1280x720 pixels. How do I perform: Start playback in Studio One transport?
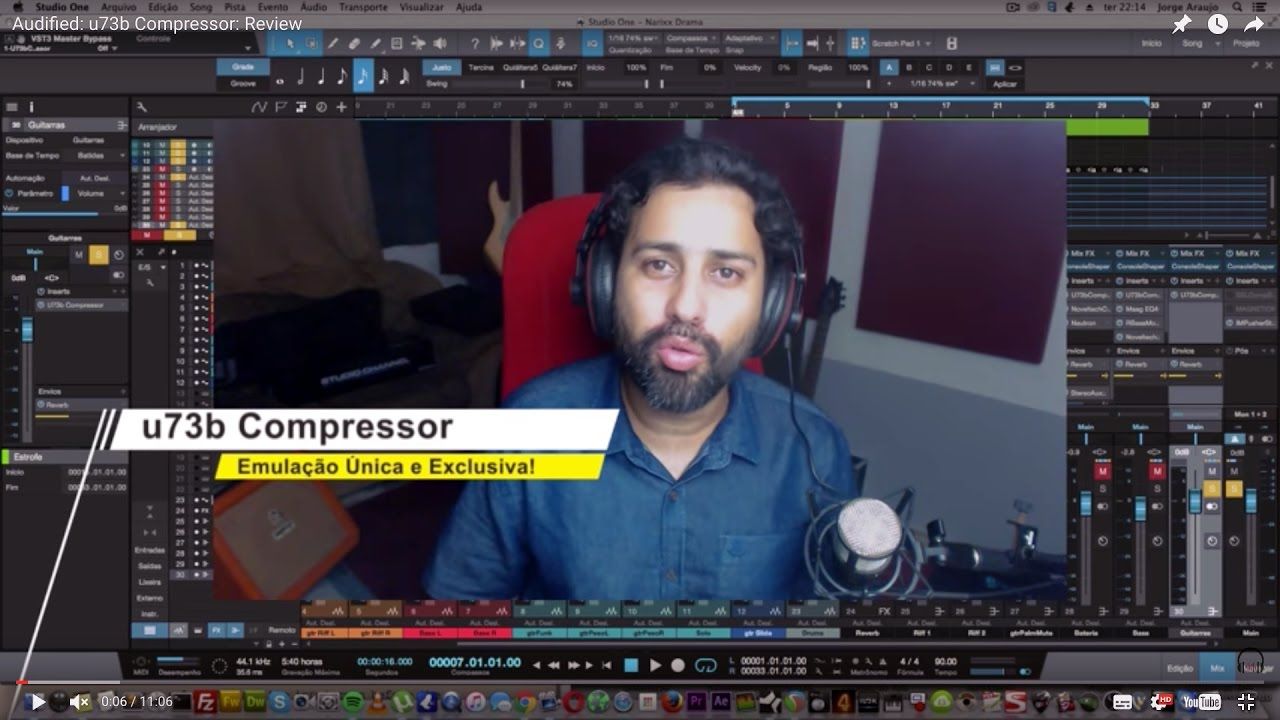point(655,665)
